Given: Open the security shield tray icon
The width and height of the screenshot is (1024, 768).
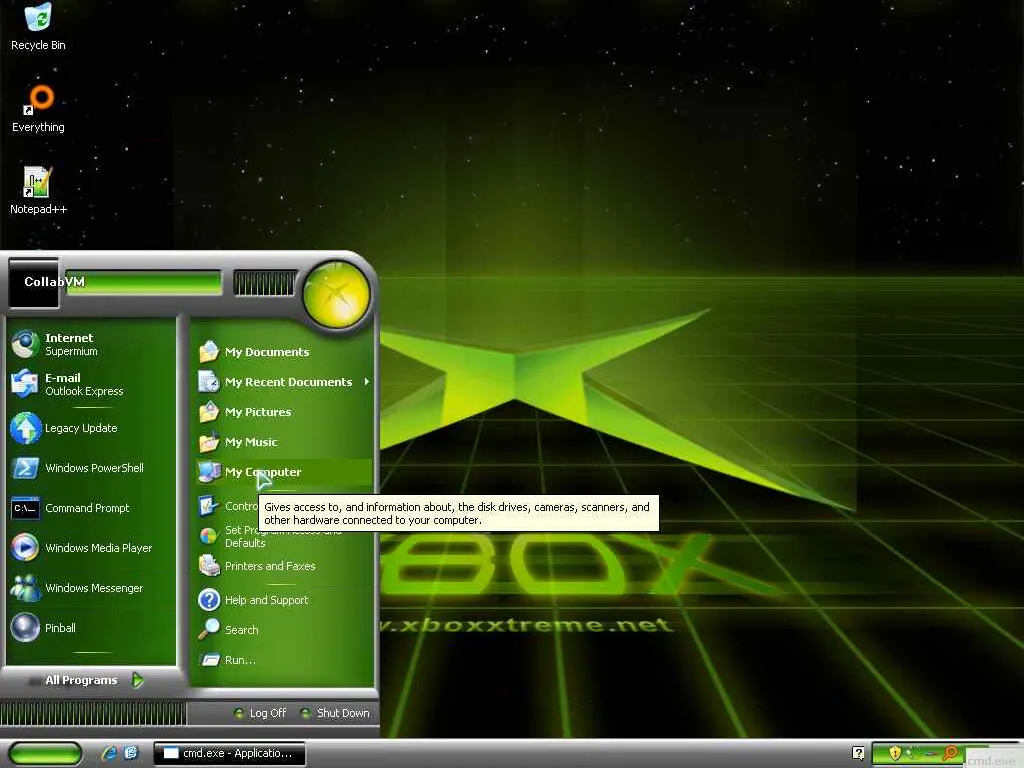Looking at the screenshot, I should click(x=895, y=753).
